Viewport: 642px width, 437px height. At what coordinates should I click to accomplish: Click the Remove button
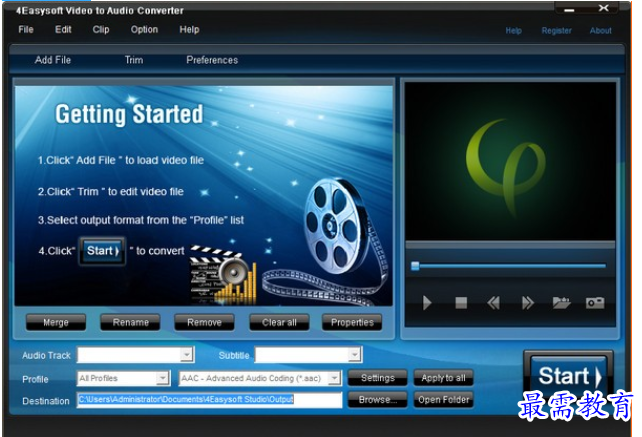point(204,322)
